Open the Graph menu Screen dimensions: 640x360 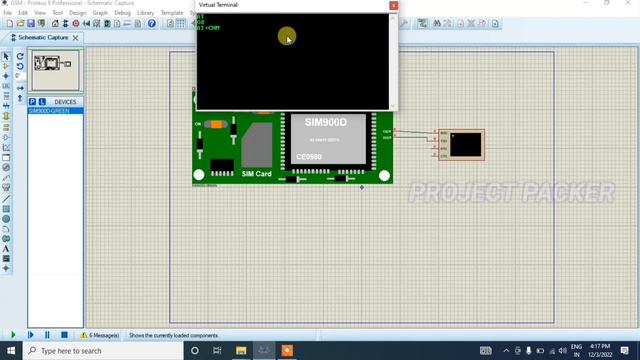point(100,13)
